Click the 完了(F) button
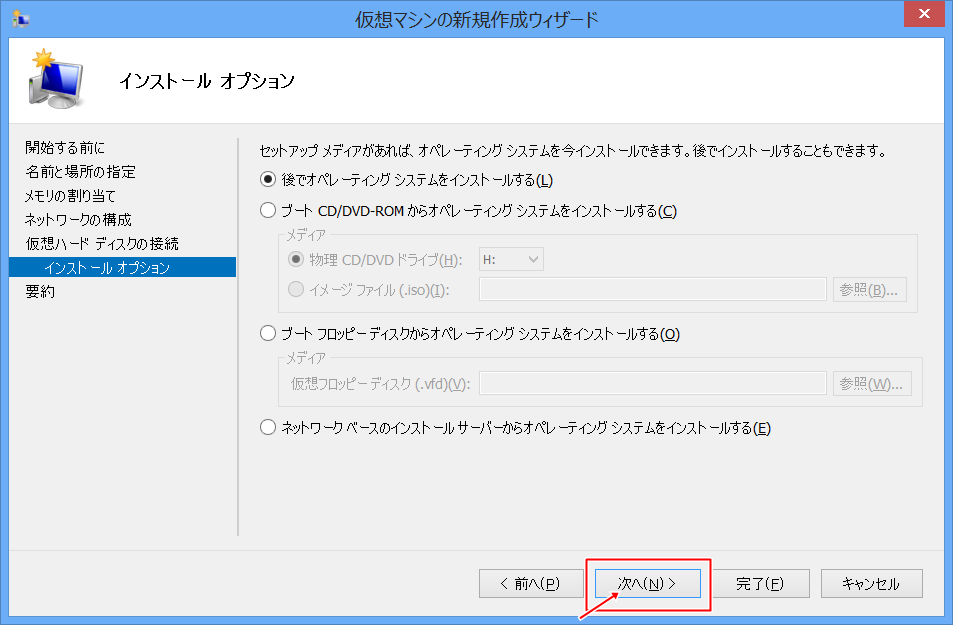This screenshot has width=953, height=625. (760, 584)
